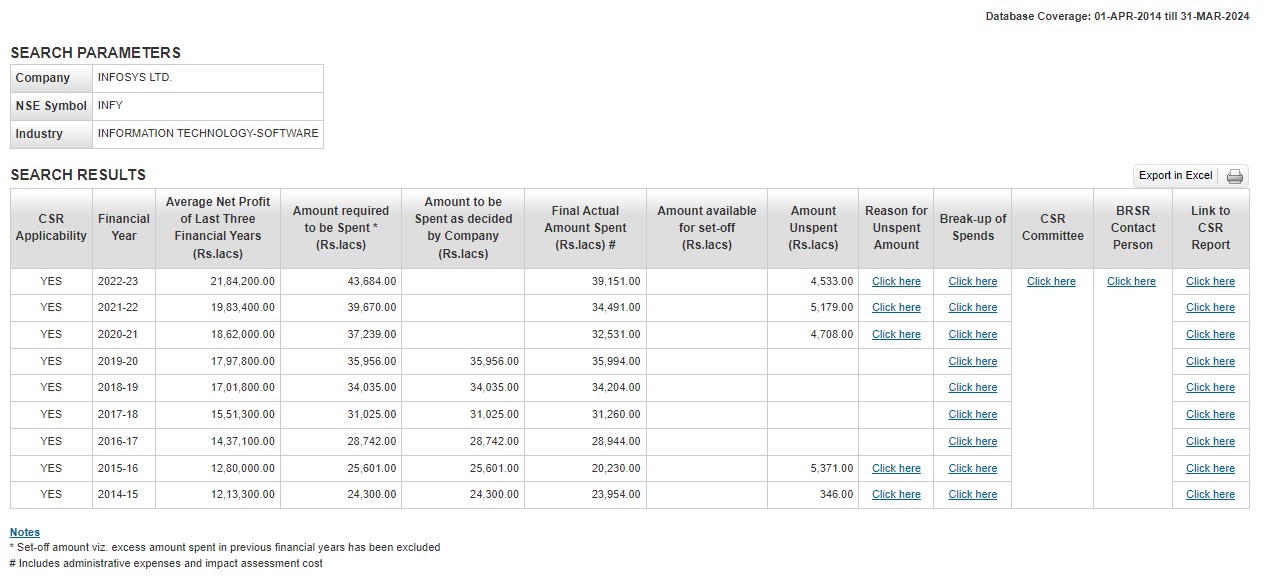View Break-up of Spends for 2016-17
This screenshot has height=586, width=1264.
click(972, 442)
